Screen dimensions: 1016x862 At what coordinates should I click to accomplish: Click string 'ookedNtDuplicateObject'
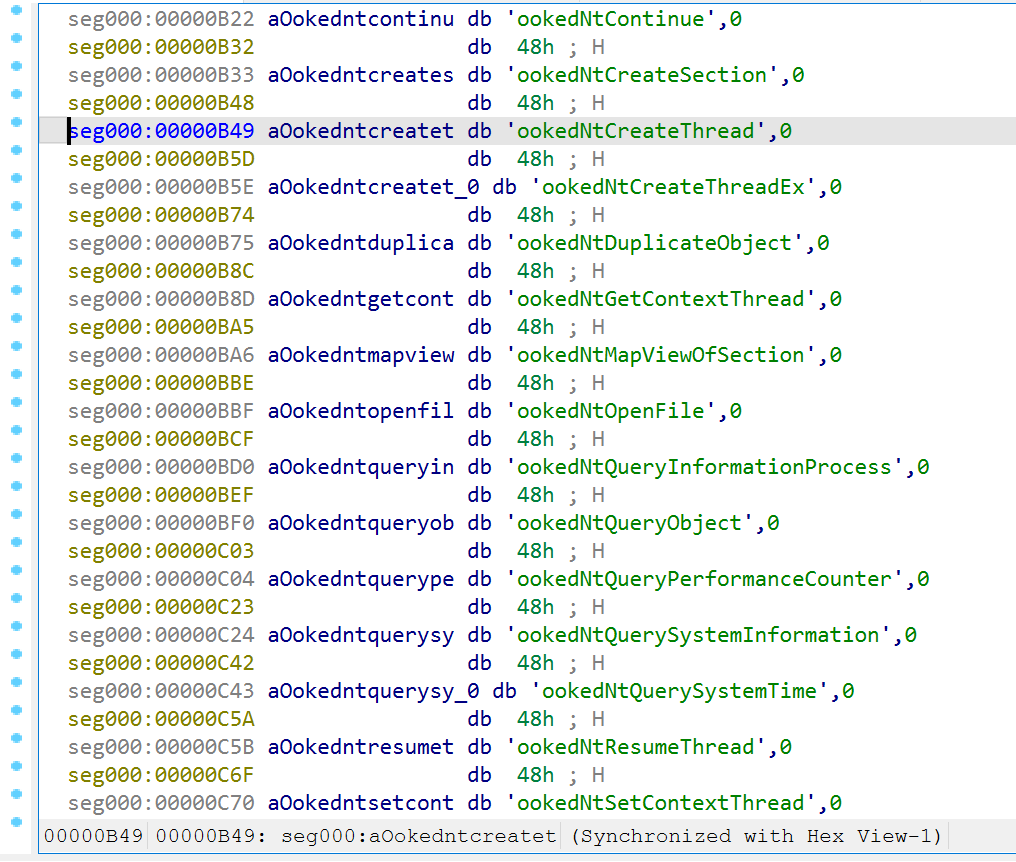[655, 243]
